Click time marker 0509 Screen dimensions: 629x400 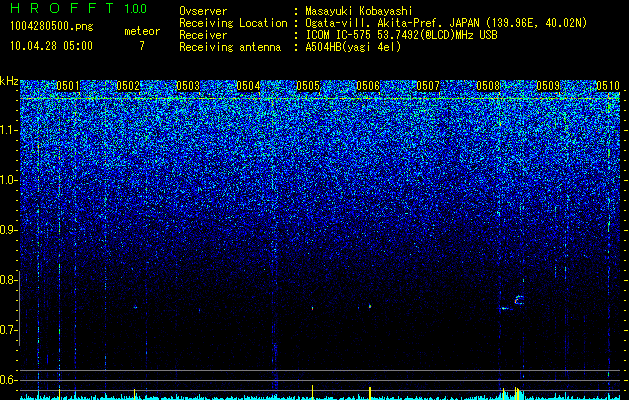(x=548, y=86)
